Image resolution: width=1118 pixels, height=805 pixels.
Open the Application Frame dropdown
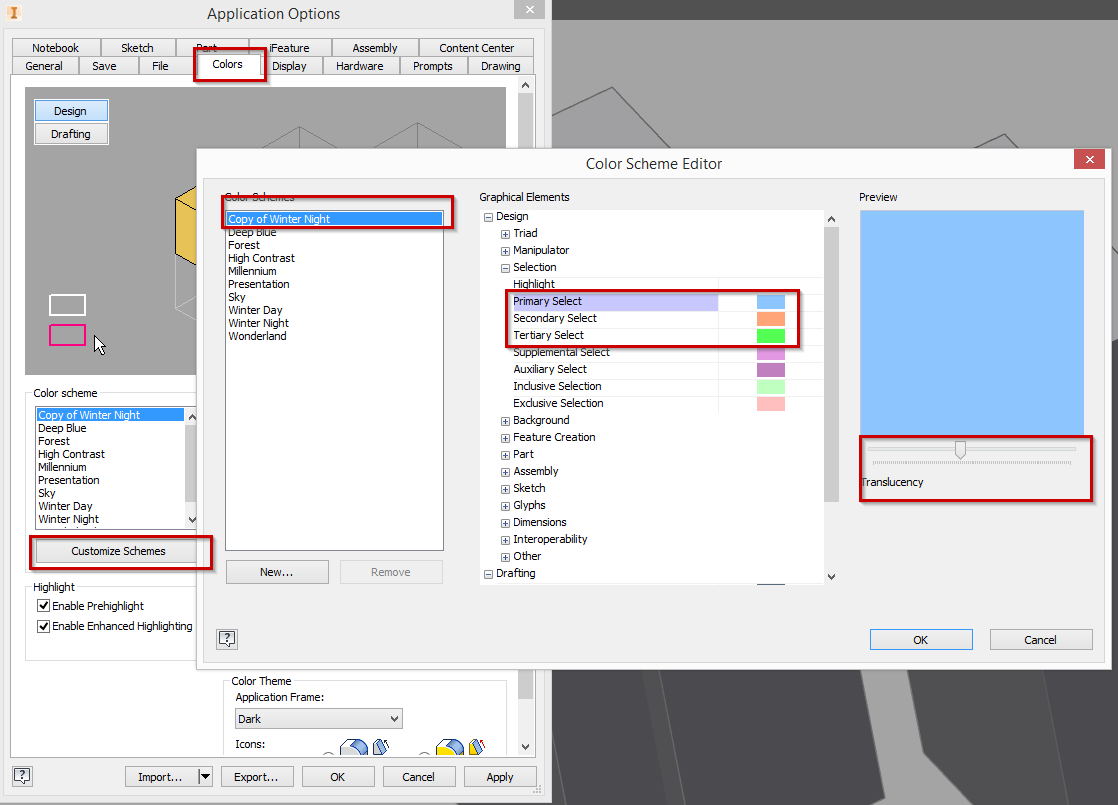[x=318, y=718]
